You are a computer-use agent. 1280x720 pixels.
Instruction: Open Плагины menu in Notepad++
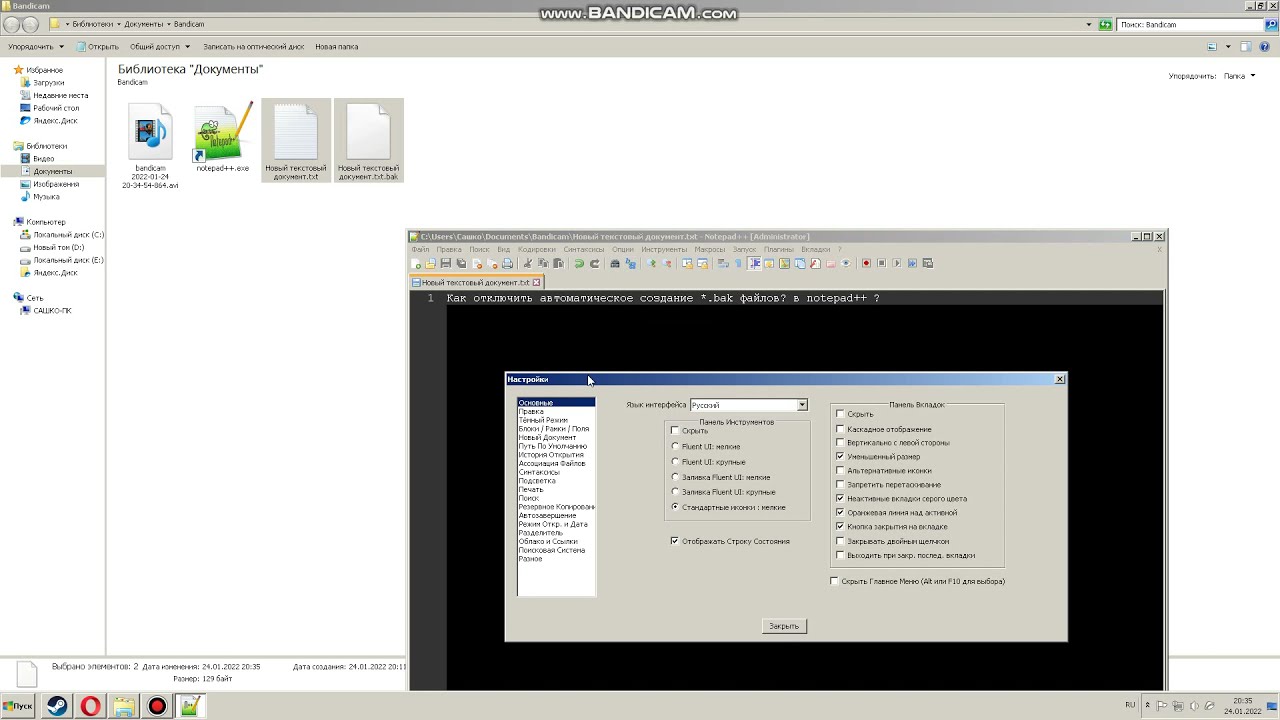779,249
